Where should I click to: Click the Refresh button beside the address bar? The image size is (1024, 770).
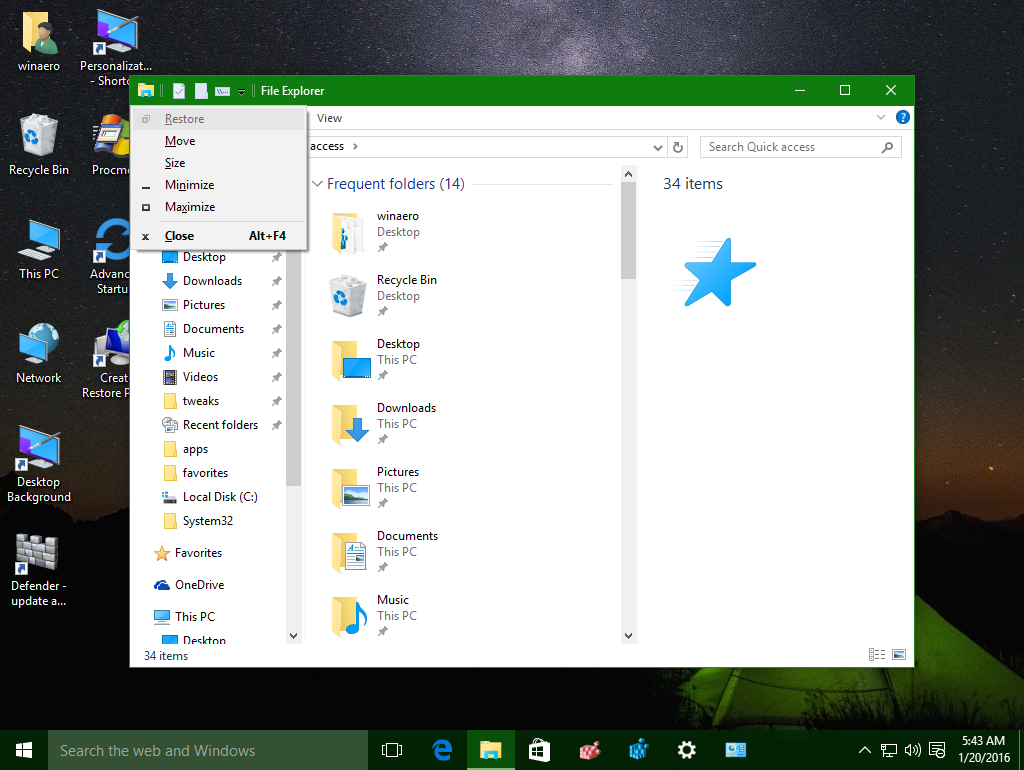[x=678, y=146]
